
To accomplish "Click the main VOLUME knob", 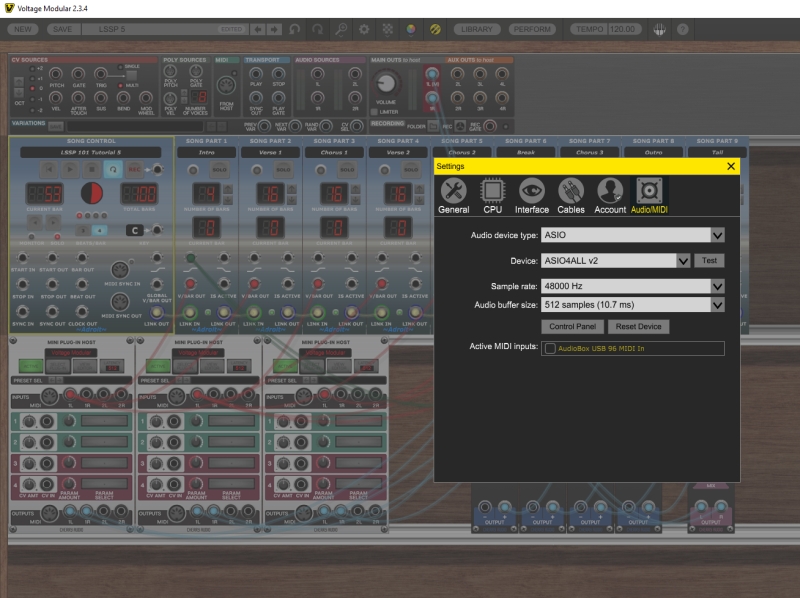I will [x=386, y=83].
